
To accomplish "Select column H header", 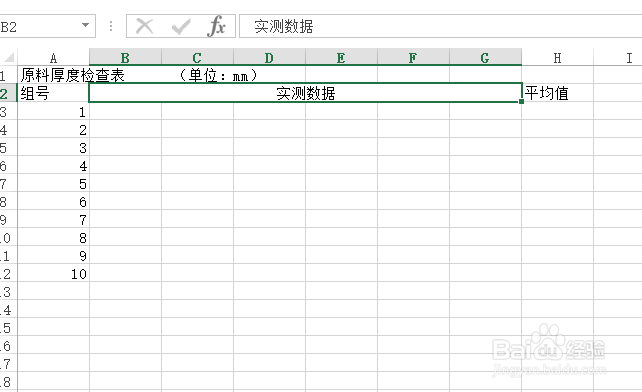I will 558,58.
